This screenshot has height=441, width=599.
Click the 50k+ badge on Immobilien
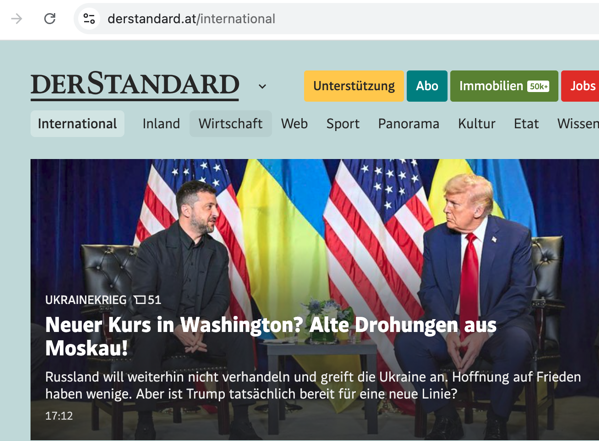(538, 86)
